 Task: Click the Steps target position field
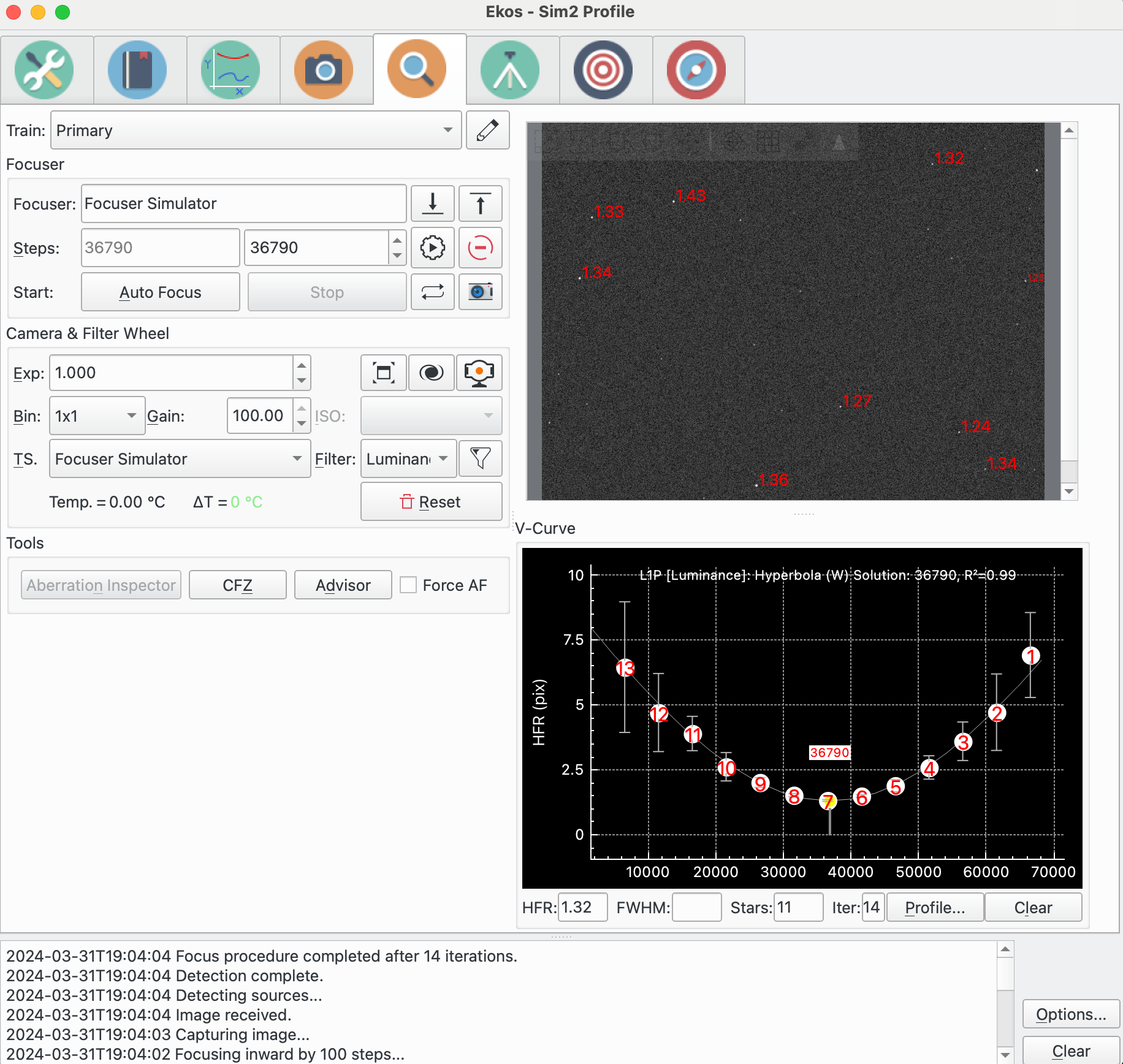316,248
